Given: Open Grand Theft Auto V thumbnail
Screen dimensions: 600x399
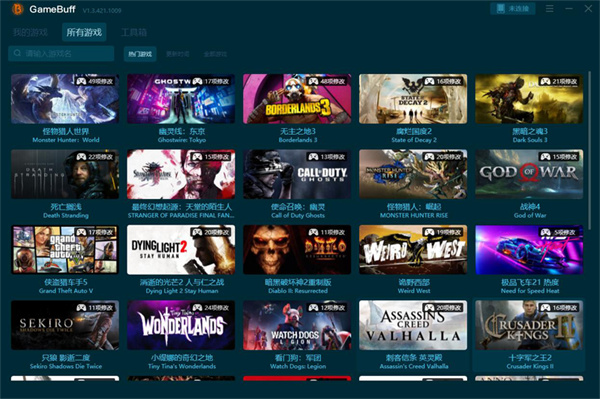Looking at the screenshot, I should pyautogui.click(x=65, y=249).
